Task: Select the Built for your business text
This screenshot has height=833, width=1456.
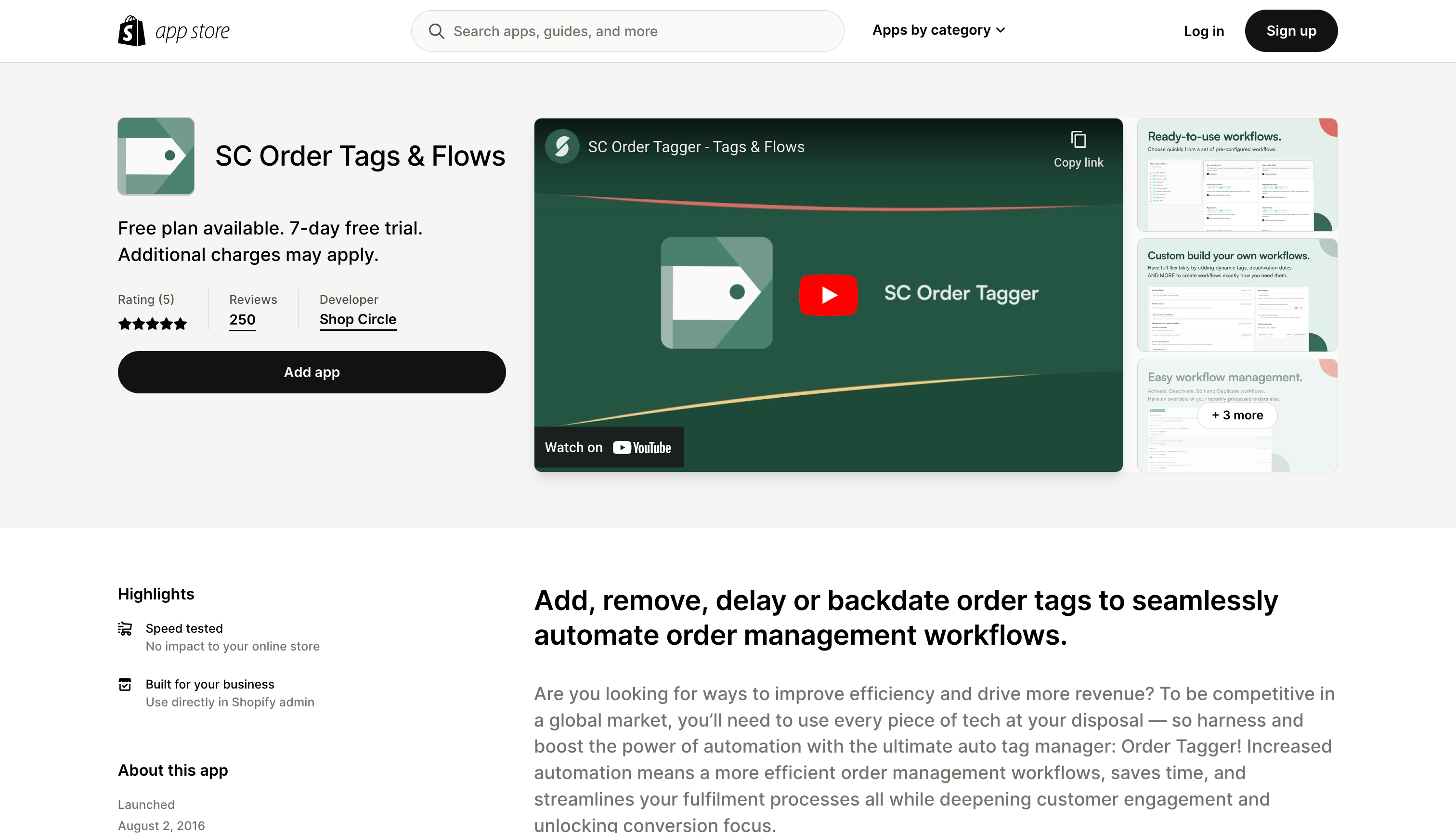Action: point(210,684)
